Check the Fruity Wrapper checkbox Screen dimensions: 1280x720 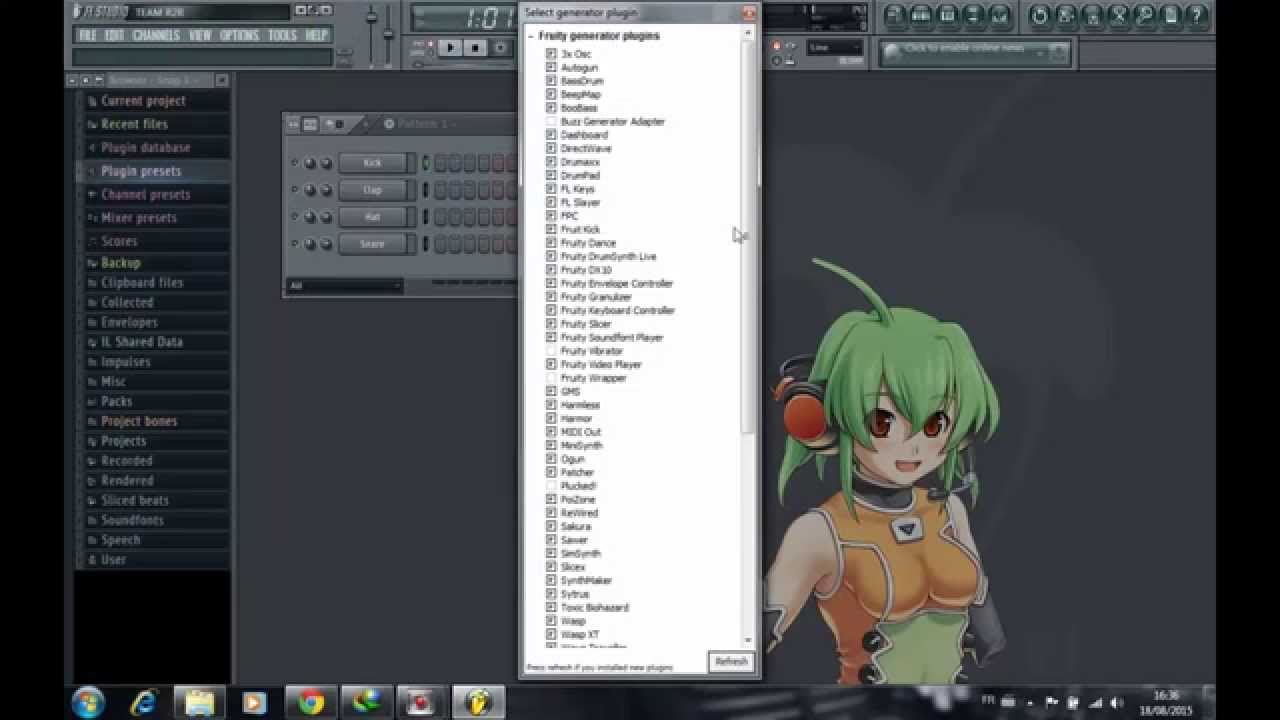(551, 378)
